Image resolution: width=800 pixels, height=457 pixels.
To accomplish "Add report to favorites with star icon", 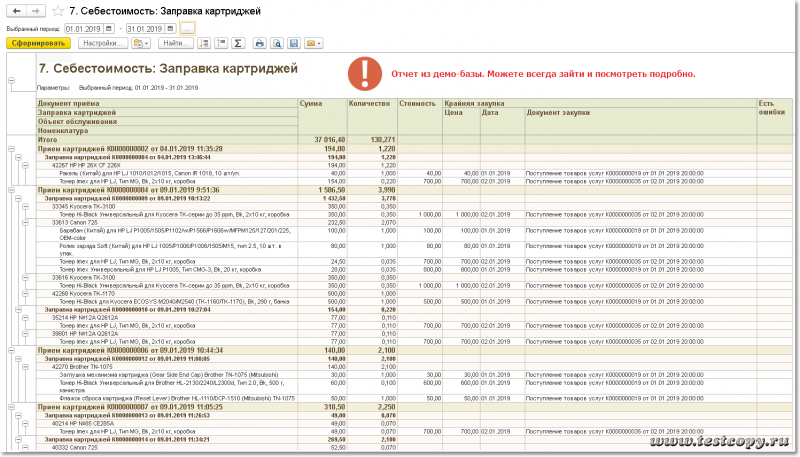I will click(58, 11).
